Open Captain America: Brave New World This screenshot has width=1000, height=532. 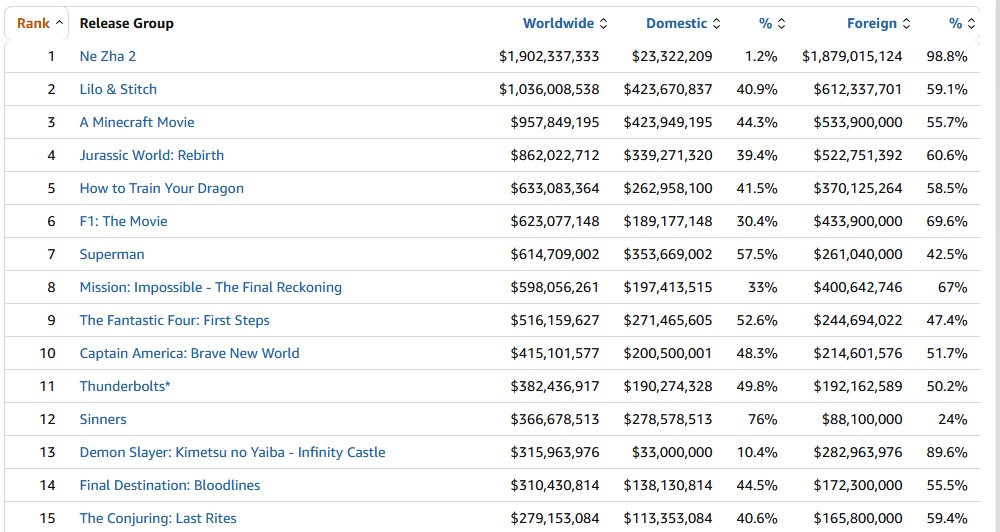(x=190, y=353)
